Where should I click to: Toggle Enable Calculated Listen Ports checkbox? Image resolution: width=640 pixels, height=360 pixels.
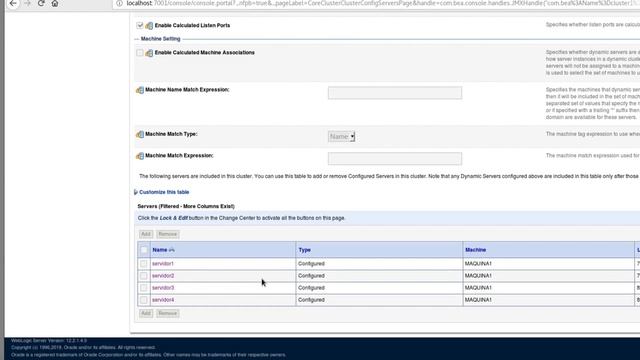(x=140, y=25)
